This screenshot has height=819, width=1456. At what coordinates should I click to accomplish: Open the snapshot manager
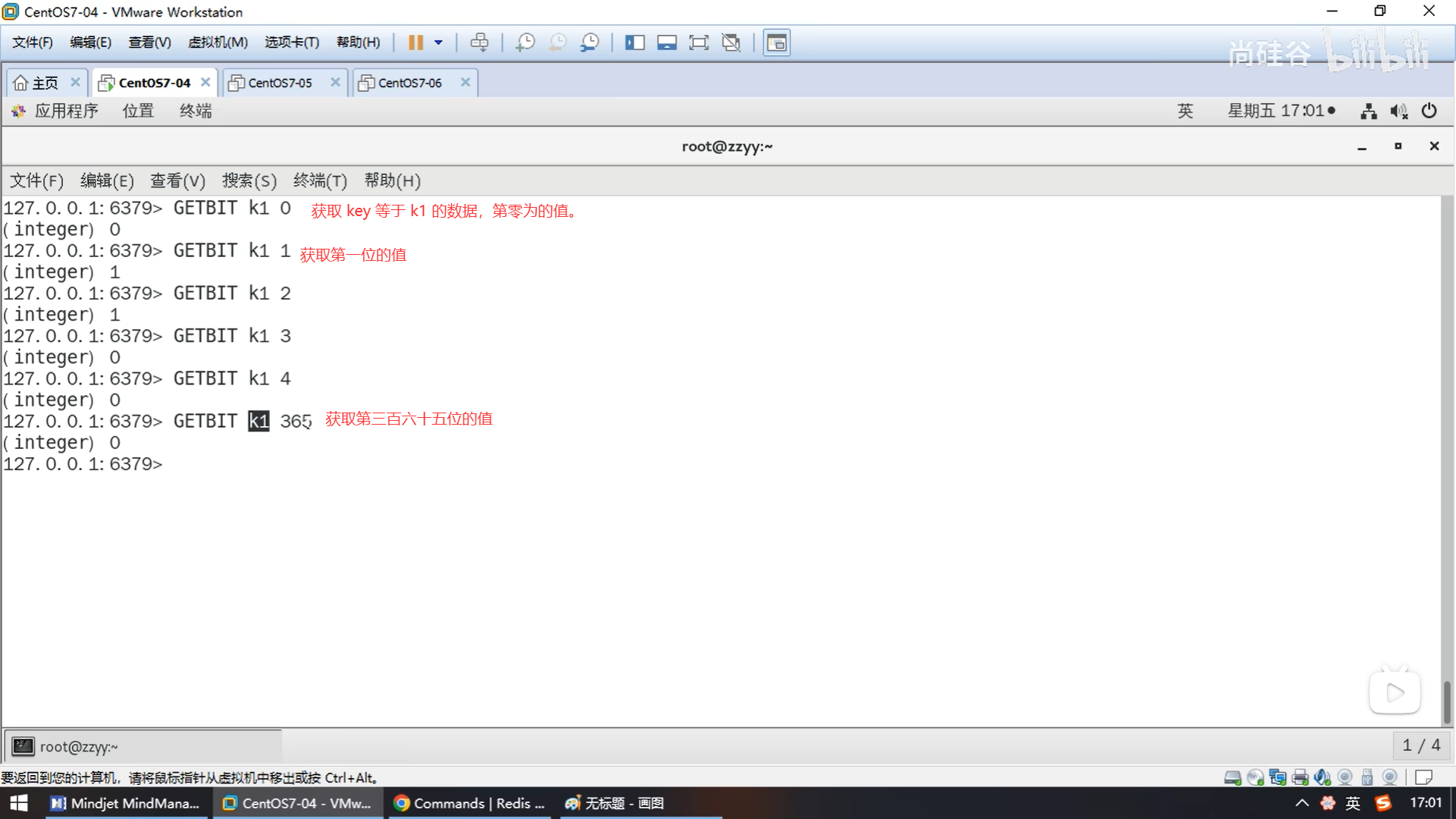589,42
